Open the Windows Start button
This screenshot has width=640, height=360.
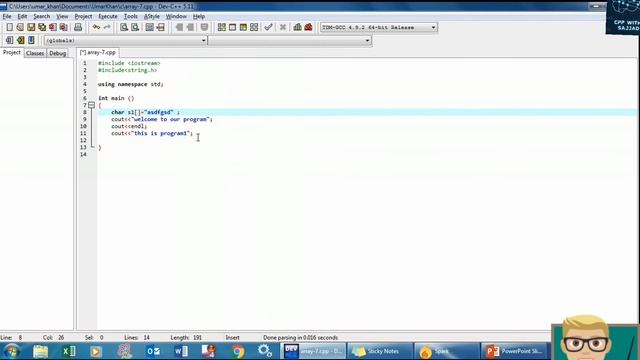pos(11,351)
